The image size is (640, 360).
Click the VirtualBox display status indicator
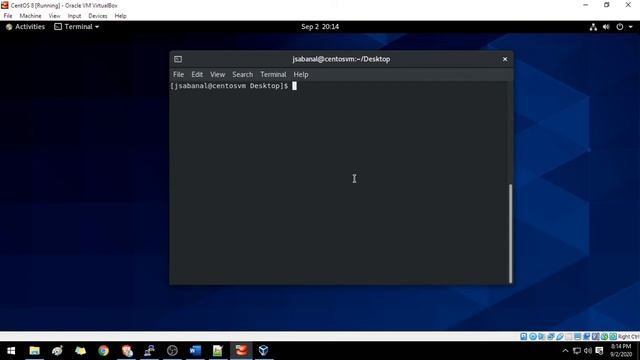tap(578, 337)
